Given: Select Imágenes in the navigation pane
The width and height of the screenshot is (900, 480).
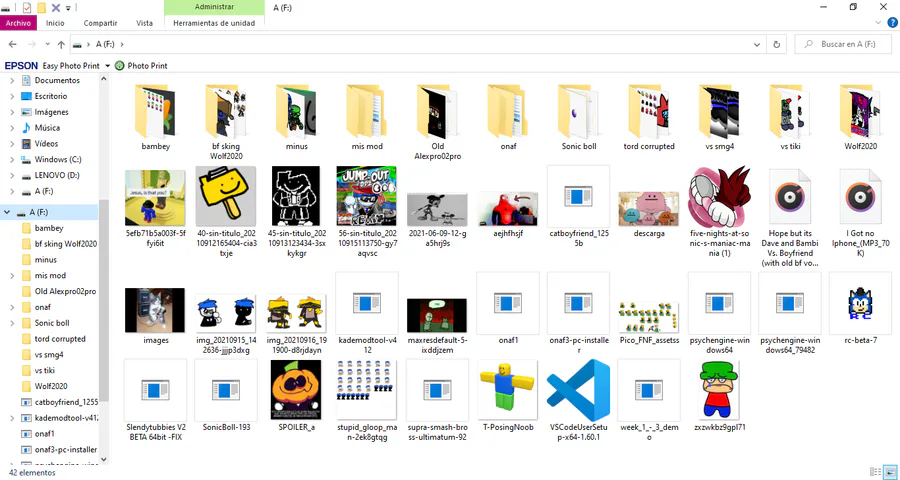Looking at the screenshot, I should (51, 112).
